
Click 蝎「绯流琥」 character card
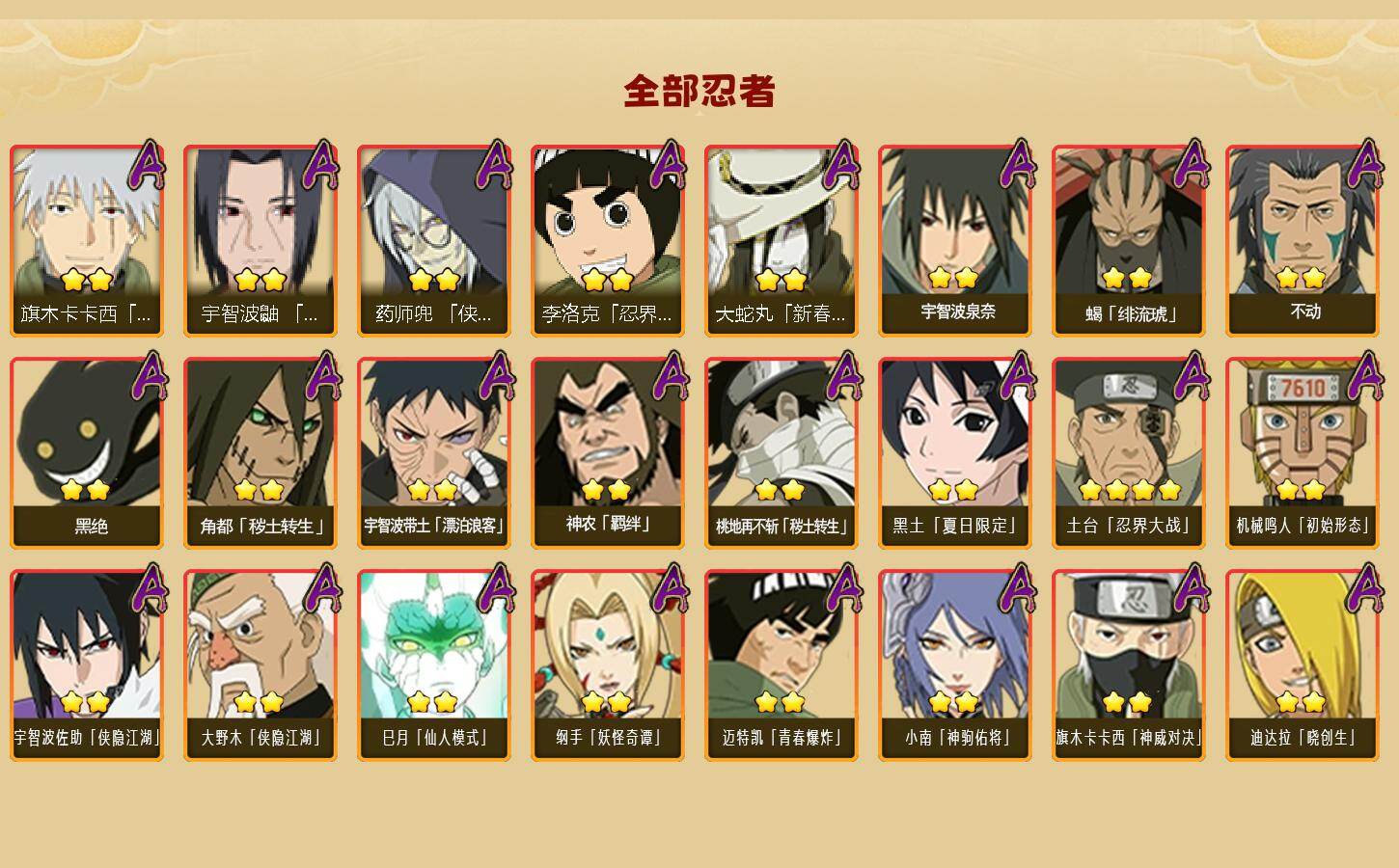point(1129,241)
